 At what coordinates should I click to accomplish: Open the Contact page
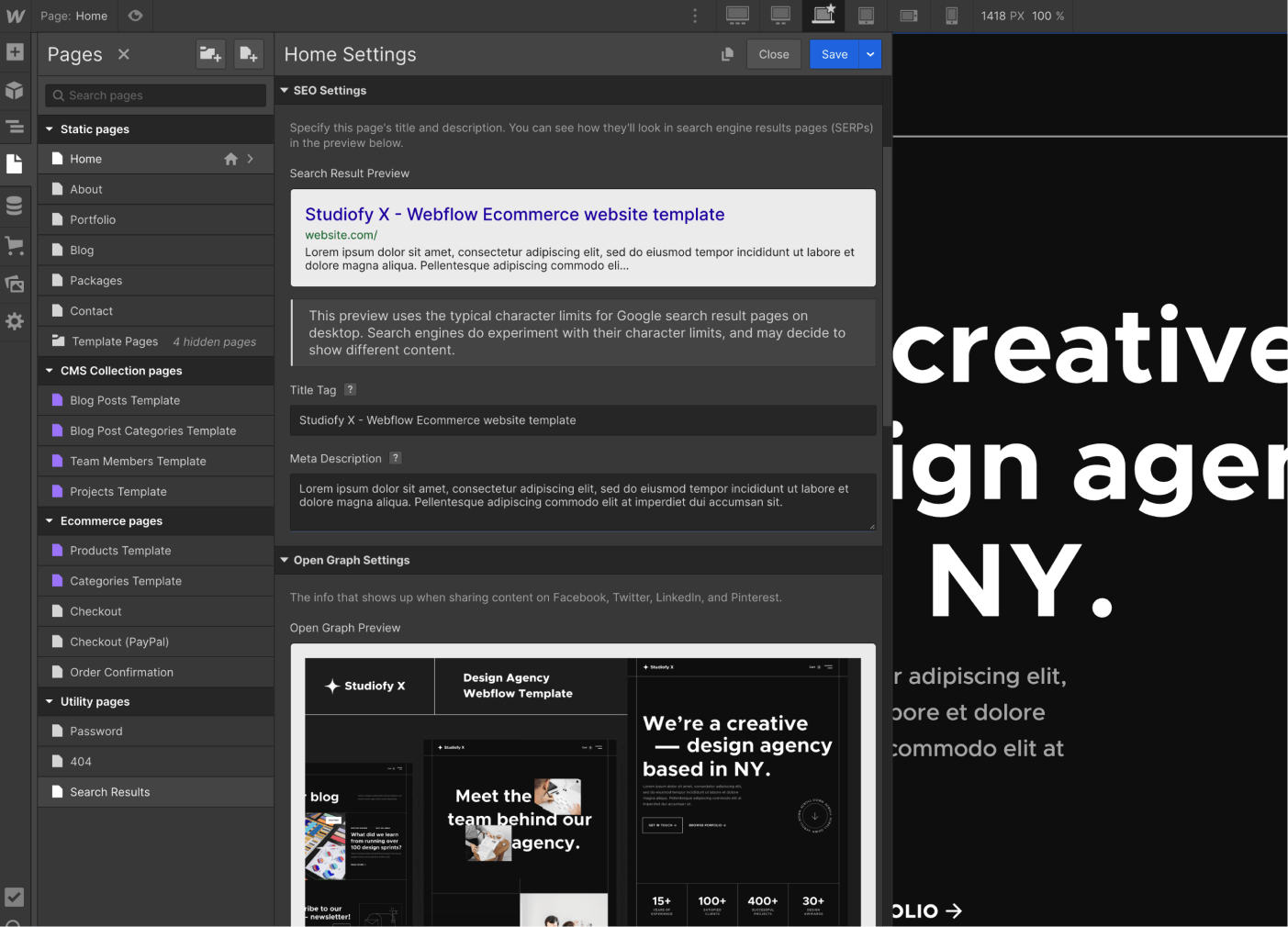tap(156, 310)
